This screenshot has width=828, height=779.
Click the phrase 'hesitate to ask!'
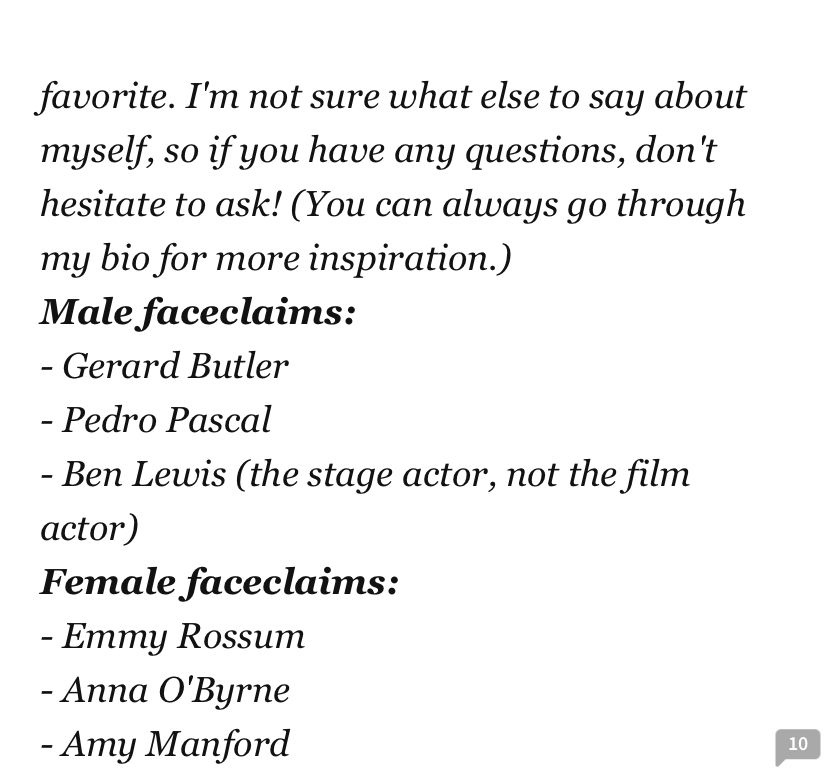point(160,204)
